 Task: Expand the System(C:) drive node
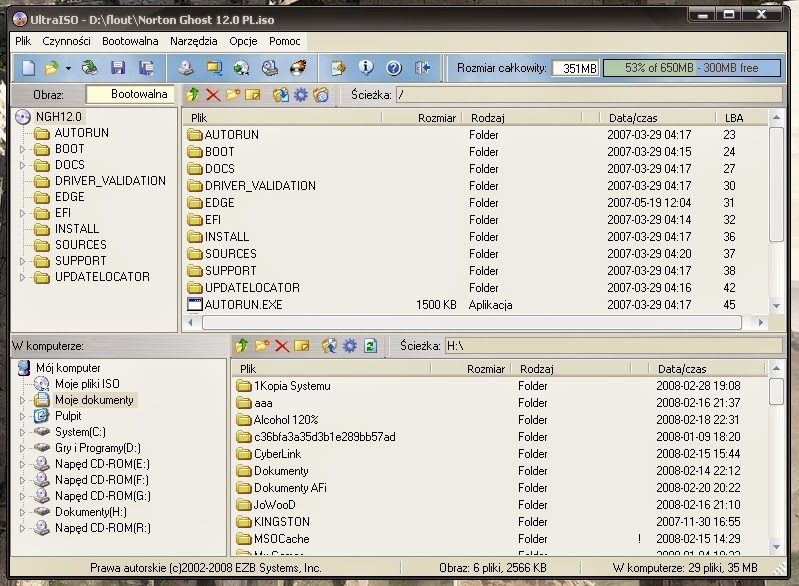pos(22,432)
